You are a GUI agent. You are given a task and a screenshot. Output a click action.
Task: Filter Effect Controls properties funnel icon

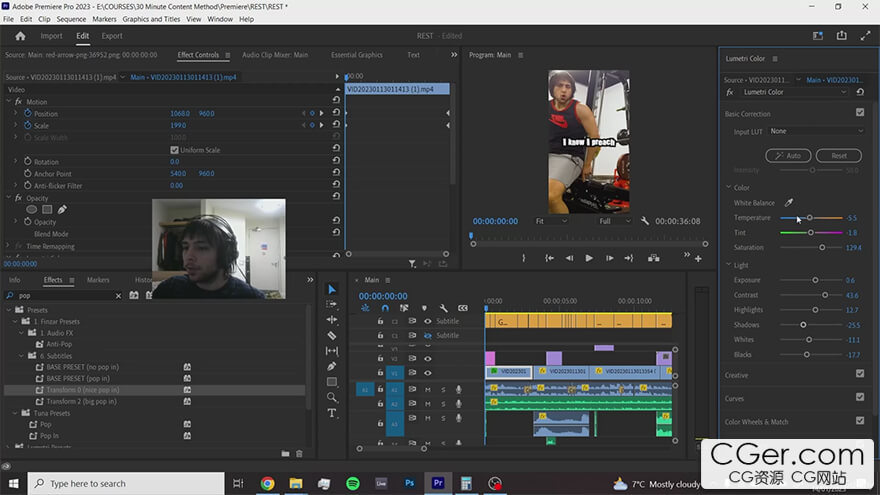tap(412, 264)
